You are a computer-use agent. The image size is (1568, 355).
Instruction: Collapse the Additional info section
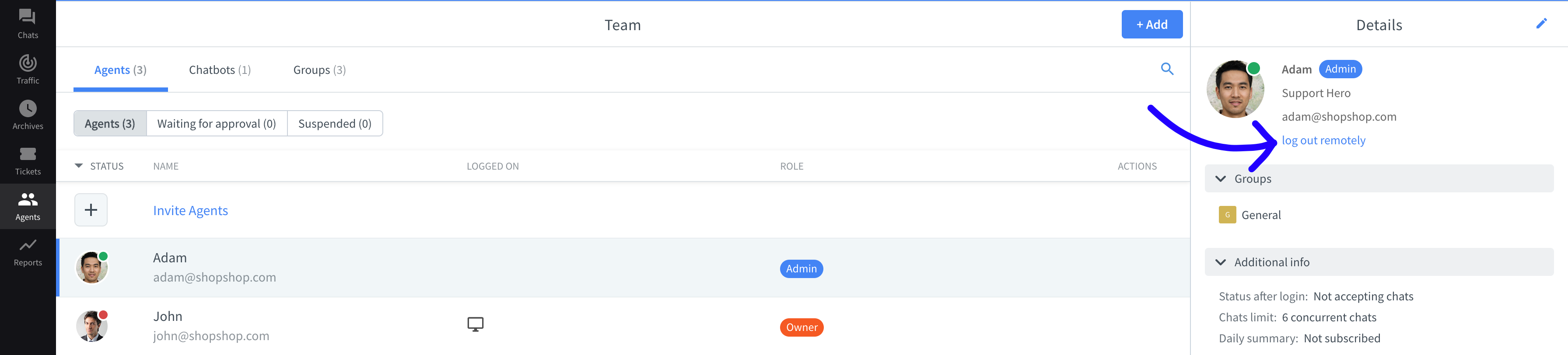pos(1221,262)
